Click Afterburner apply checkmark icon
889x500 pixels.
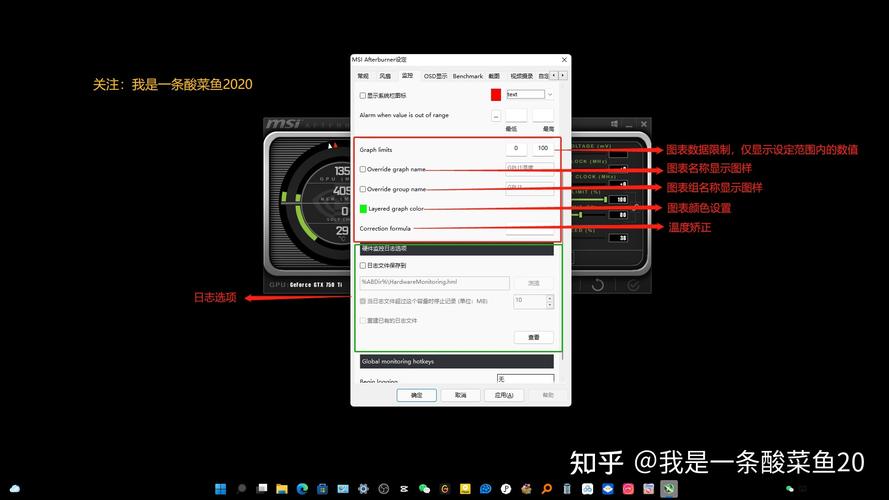[633, 285]
